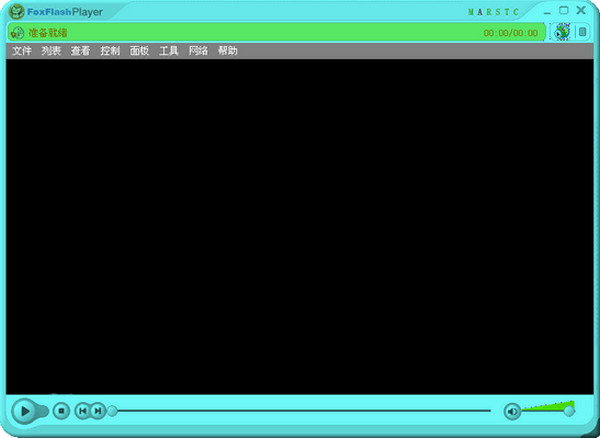The image size is (600, 438).
Task: Click the Stop playback button
Action: point(61,410)
